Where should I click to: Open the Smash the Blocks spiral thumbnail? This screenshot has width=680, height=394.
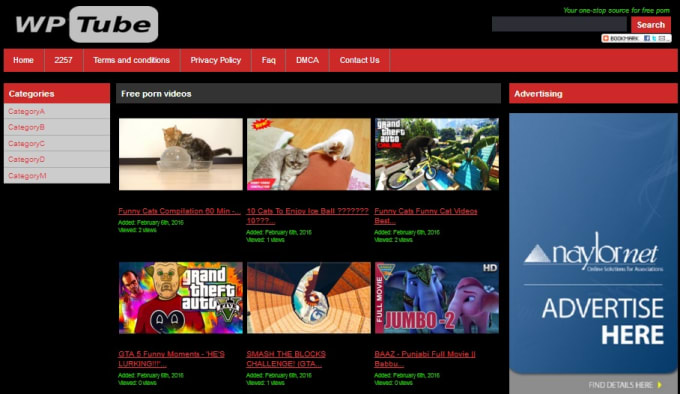point(309,298)
